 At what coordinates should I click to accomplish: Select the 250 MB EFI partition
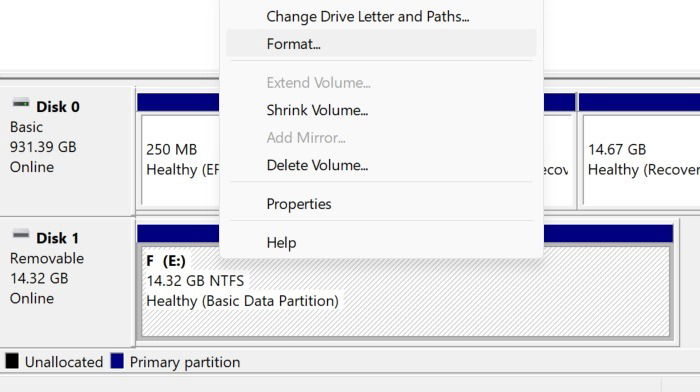[x=180, y=160]
